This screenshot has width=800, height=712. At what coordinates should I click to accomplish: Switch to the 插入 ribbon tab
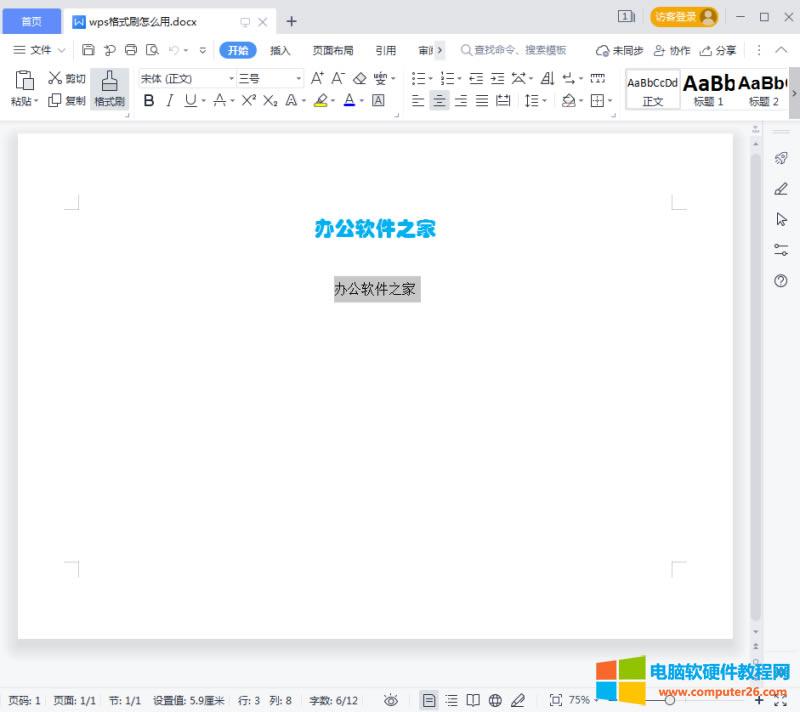[x=280, y=50]
